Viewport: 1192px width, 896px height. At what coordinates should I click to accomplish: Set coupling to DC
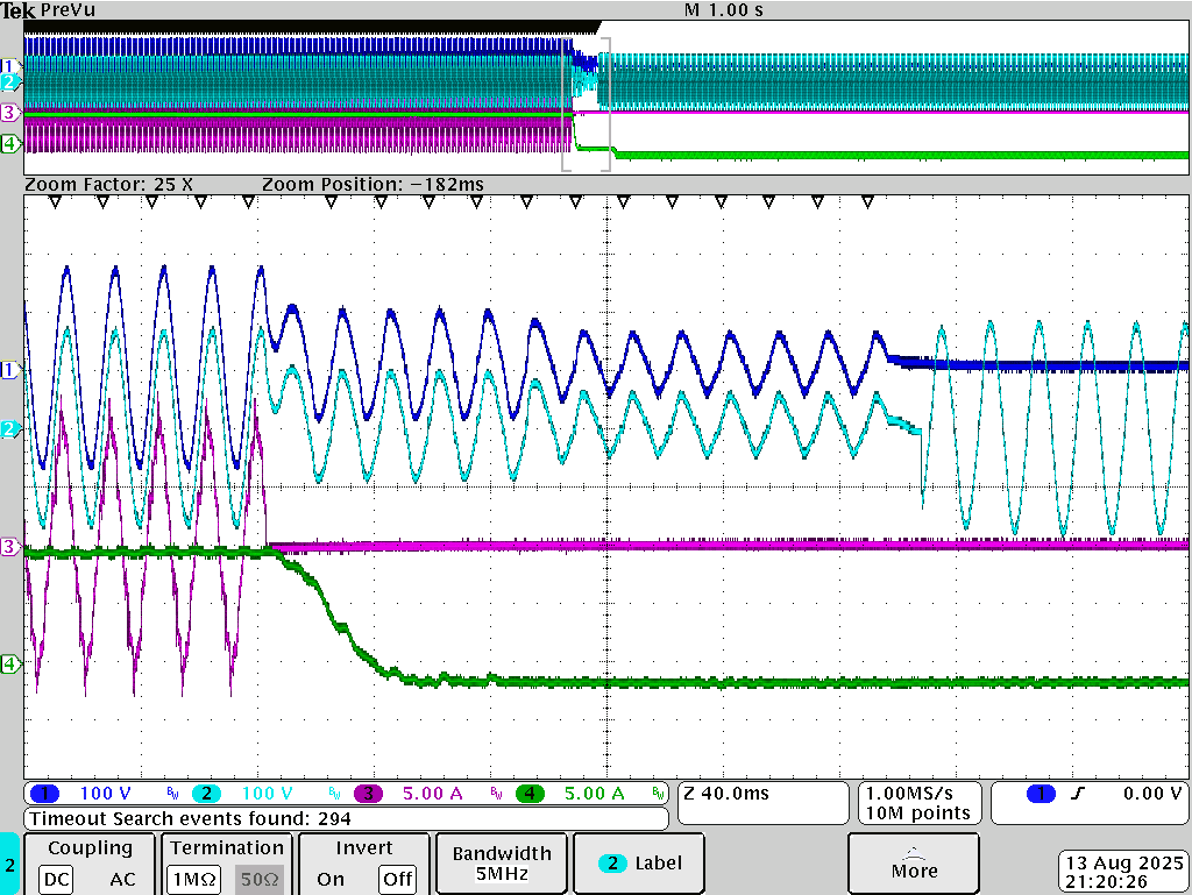56,879
